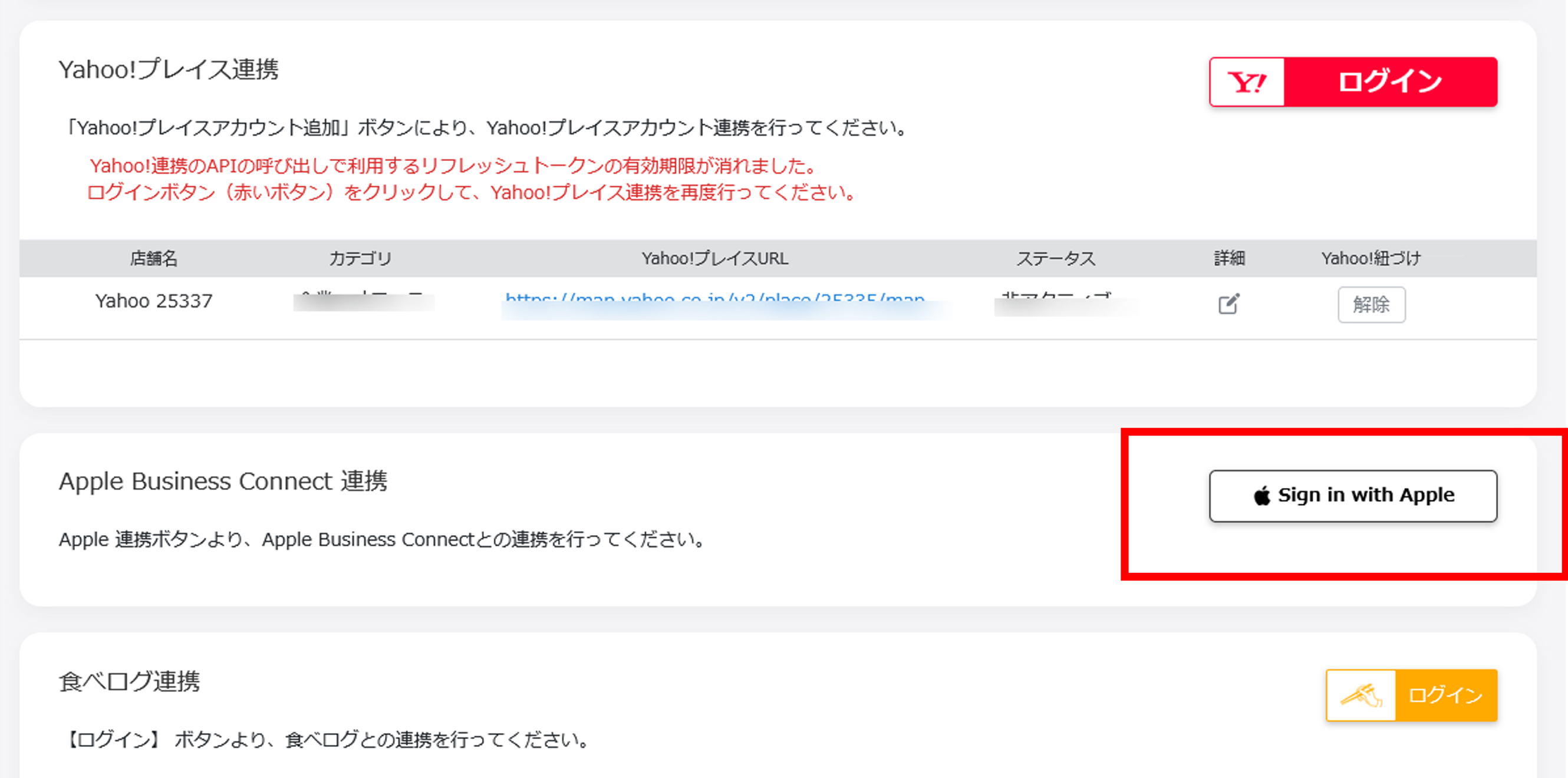Open the Yahoo!プレイス map URL link
This screenshot has height=778, width=1568.
point(714,299)
